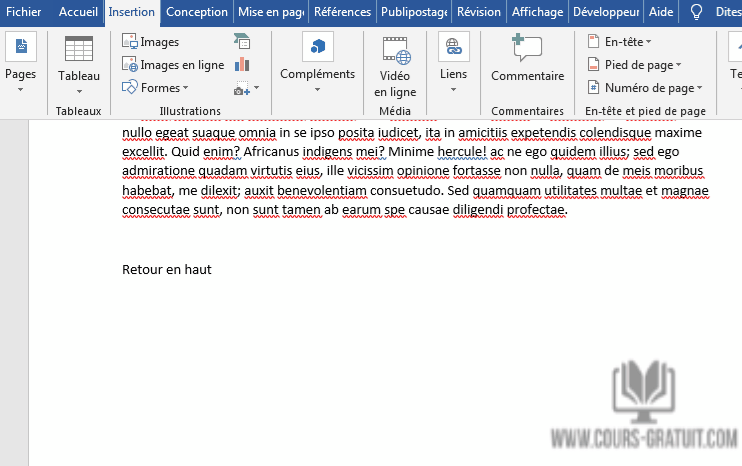Click the word 'hercule' in the text

click(x=460, y=151)
